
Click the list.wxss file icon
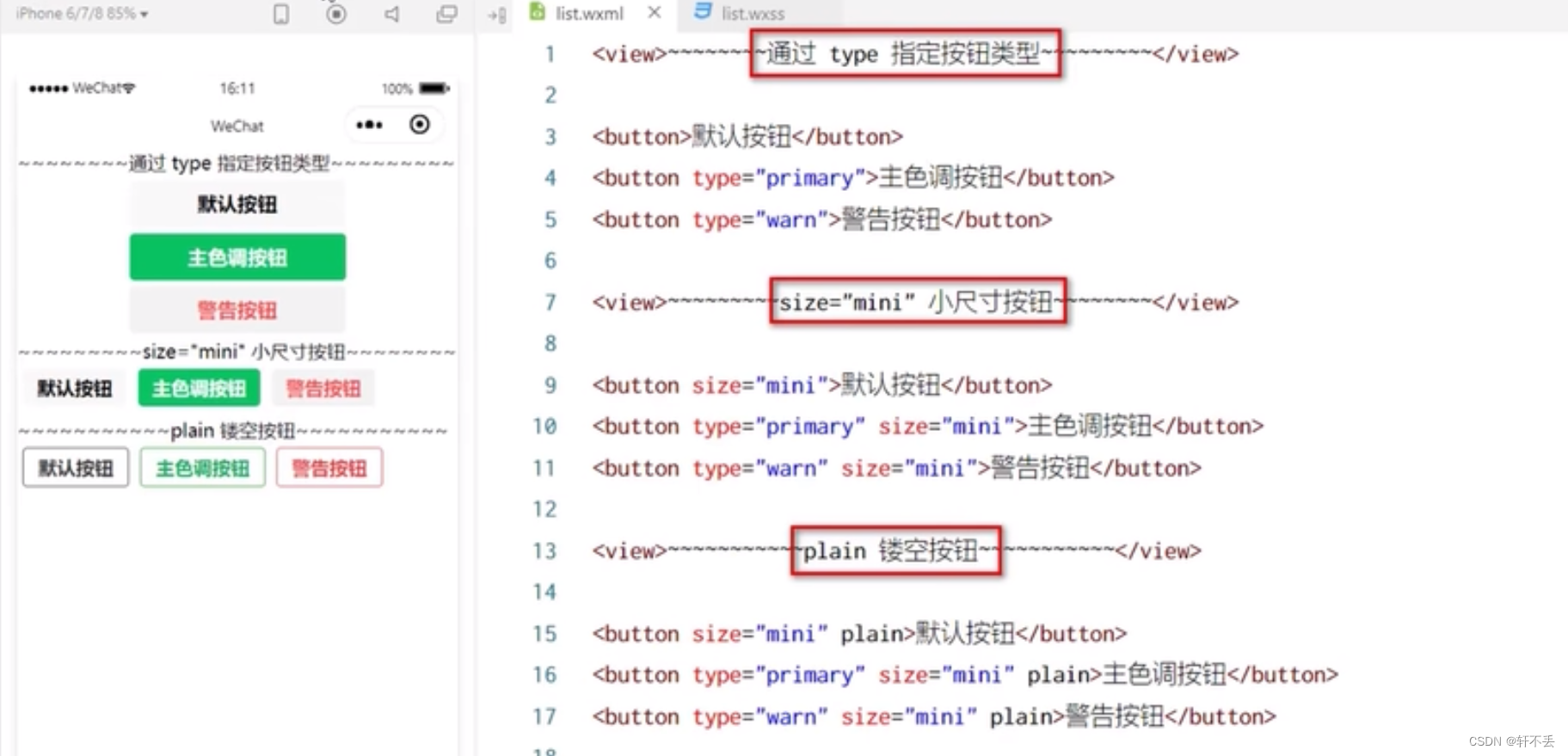tap(703, 12)
